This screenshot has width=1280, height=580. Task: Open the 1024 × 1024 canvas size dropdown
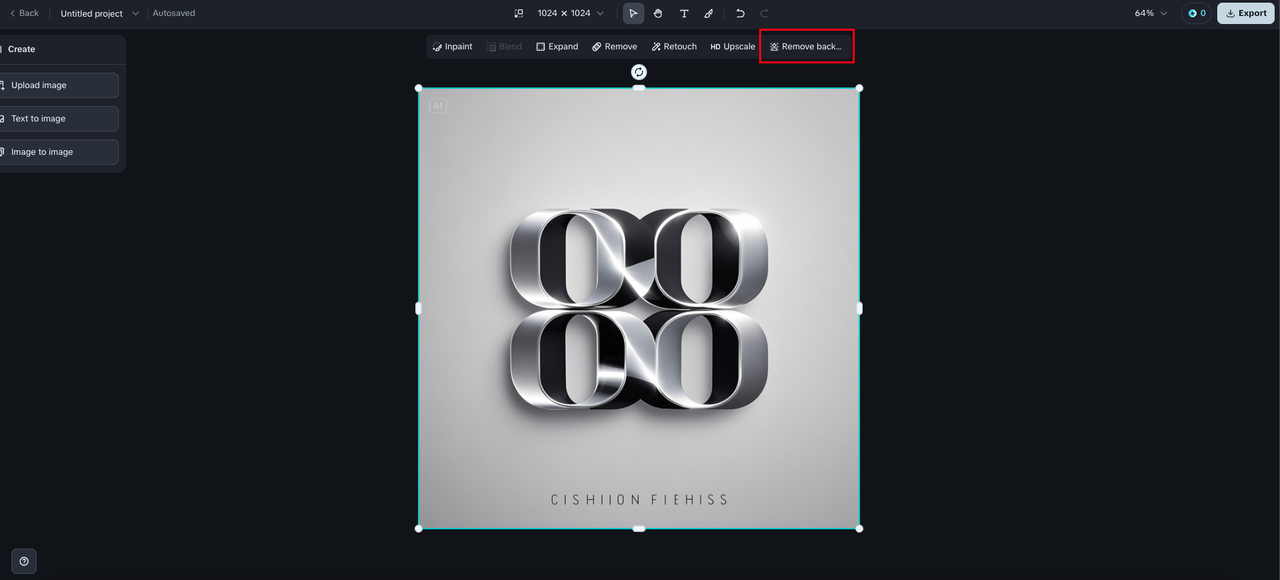click(570, 13)
